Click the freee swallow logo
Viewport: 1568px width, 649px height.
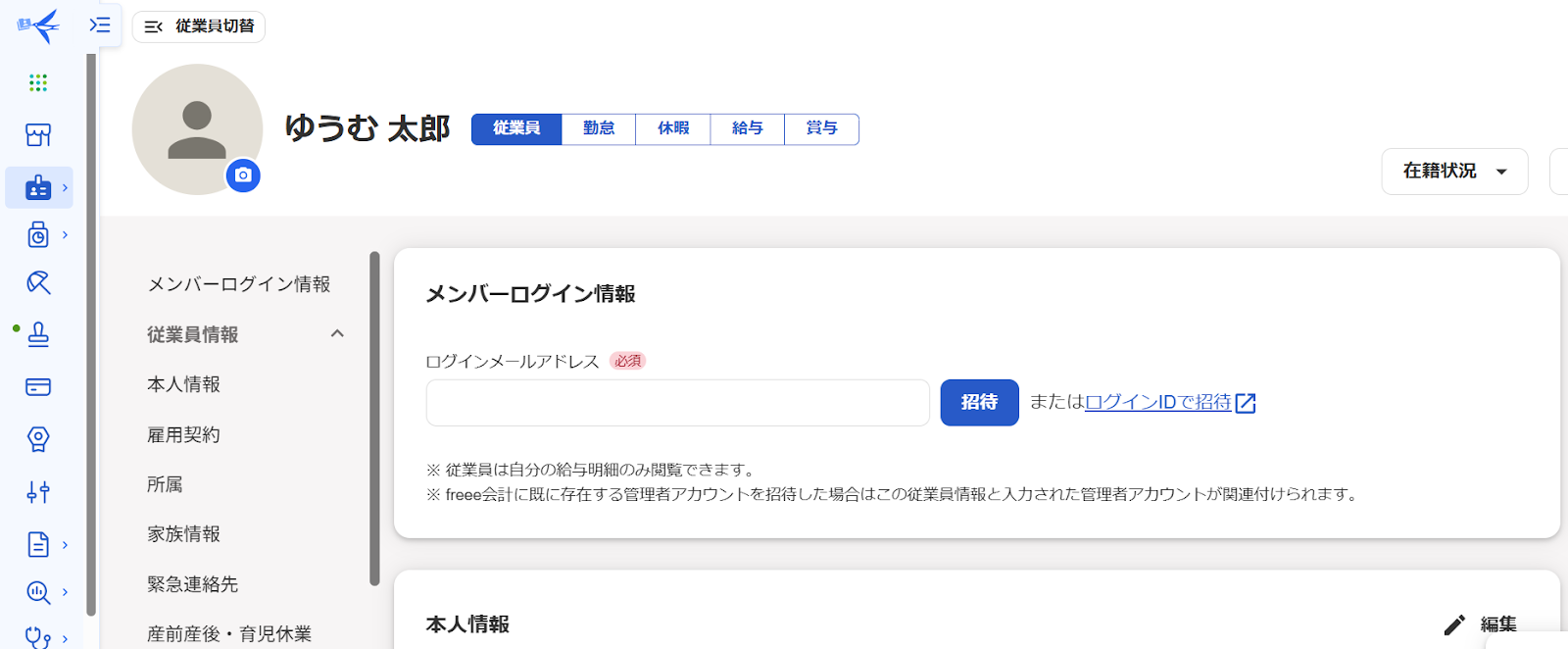pyautogui.click(x=39, y=25)
